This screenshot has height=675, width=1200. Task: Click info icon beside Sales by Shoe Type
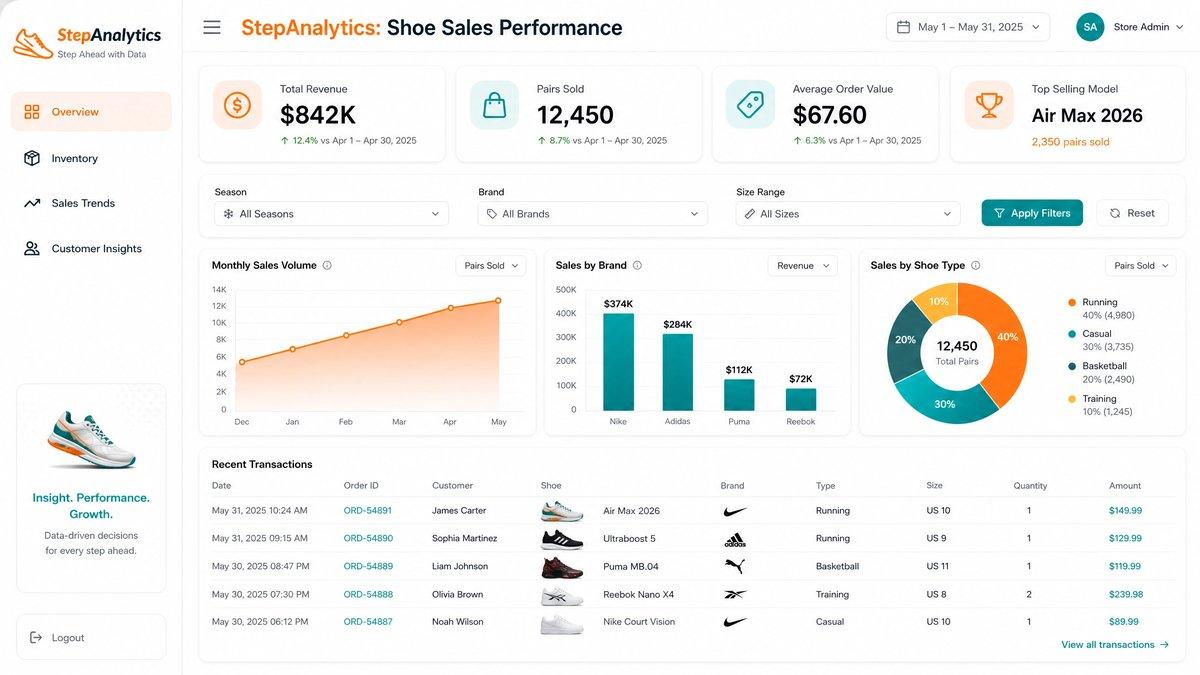point(976,266)
